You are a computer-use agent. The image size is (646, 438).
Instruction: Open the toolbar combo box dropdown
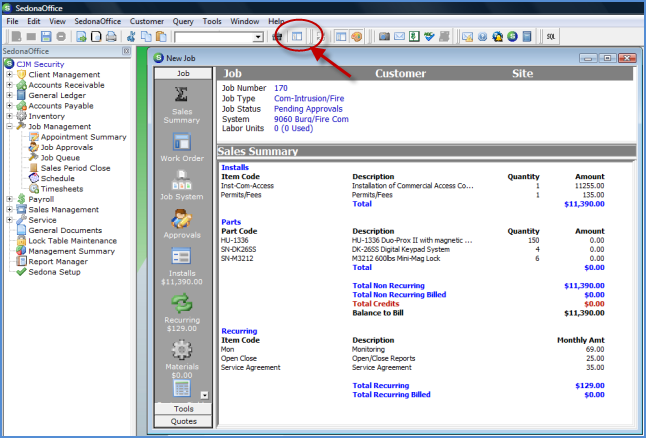(x=258, y=37)
